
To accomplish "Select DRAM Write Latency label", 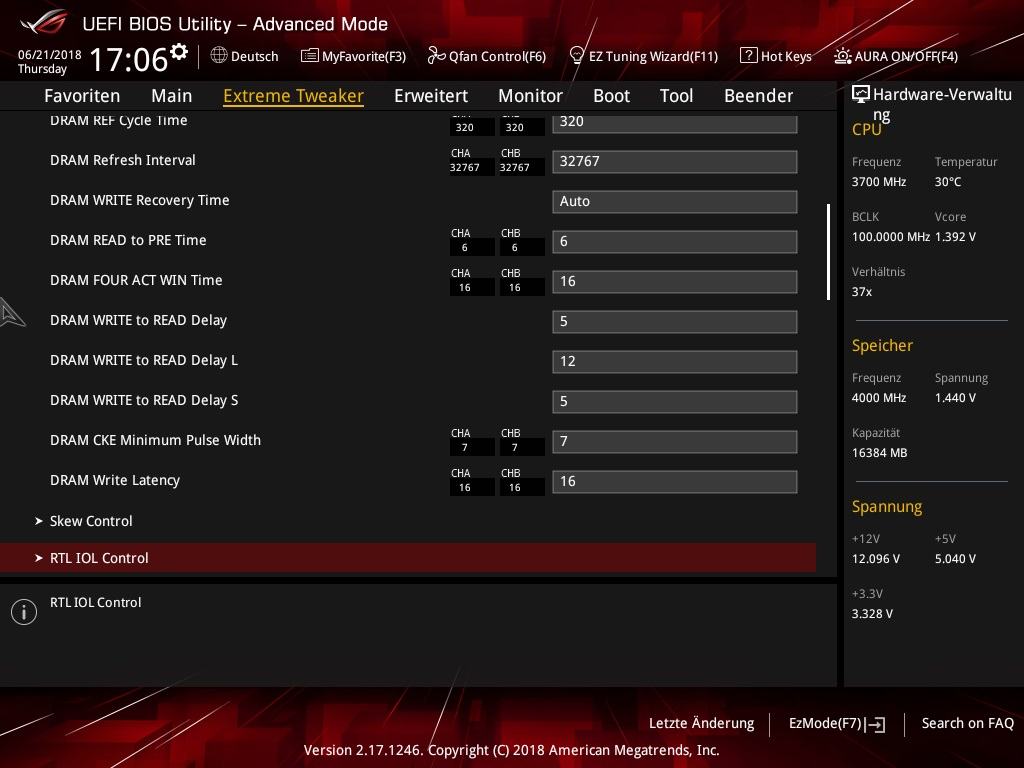I will tap(115, 480).
